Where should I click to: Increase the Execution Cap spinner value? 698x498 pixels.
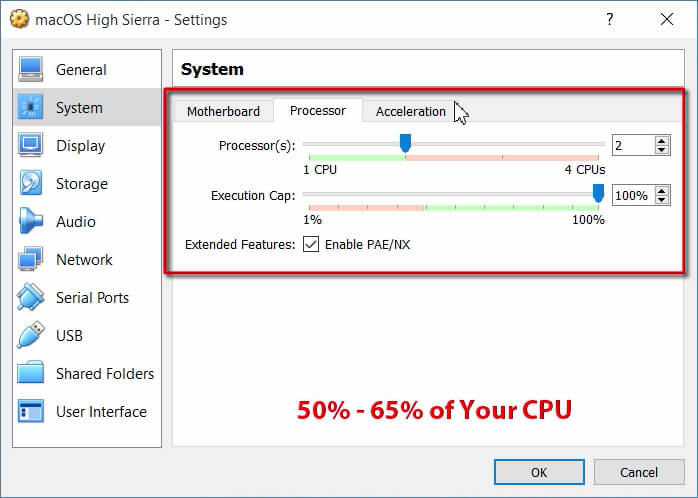click(662, 191)
